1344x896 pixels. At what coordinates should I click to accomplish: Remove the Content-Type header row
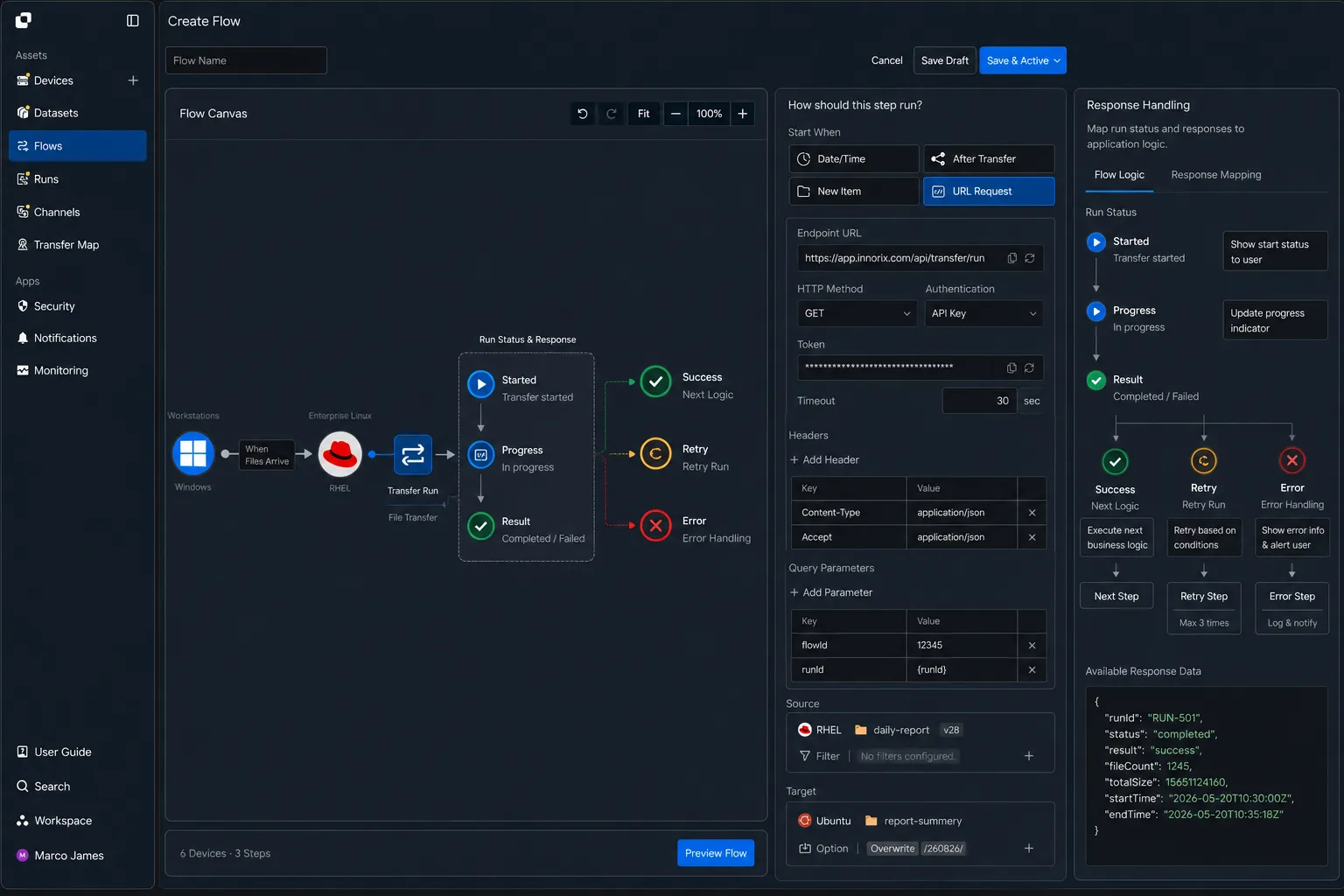coord(1032,513)
